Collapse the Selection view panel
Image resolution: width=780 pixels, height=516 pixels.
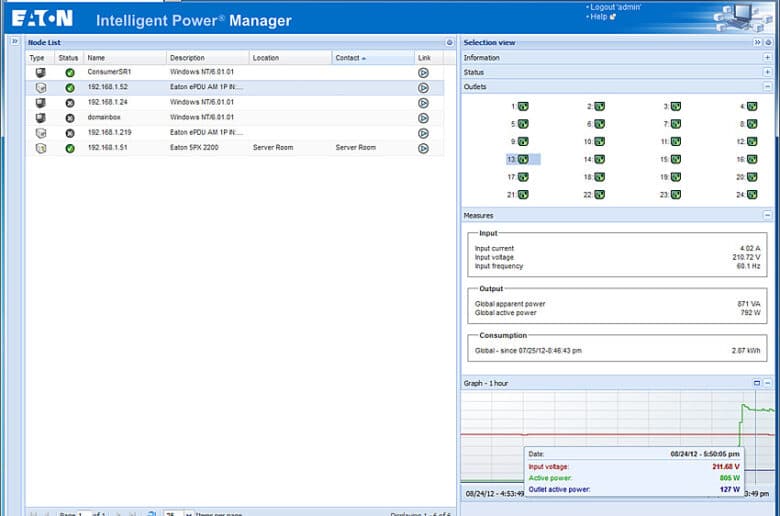757,43
